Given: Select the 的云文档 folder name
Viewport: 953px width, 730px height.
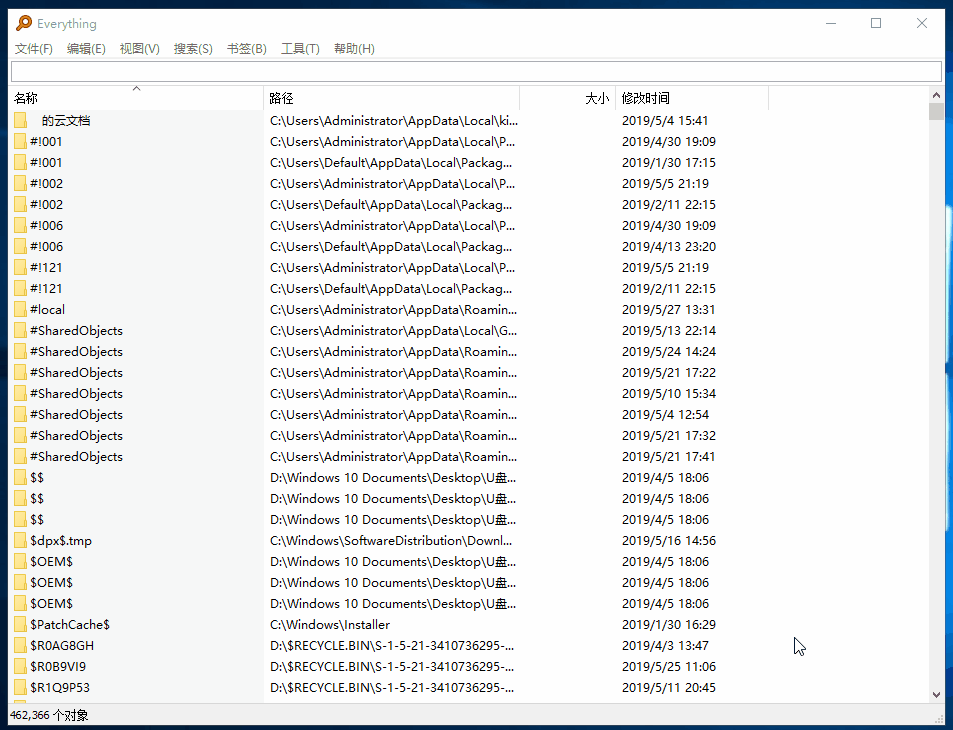Looking at the screenshot, I should [x=66, y=120].
